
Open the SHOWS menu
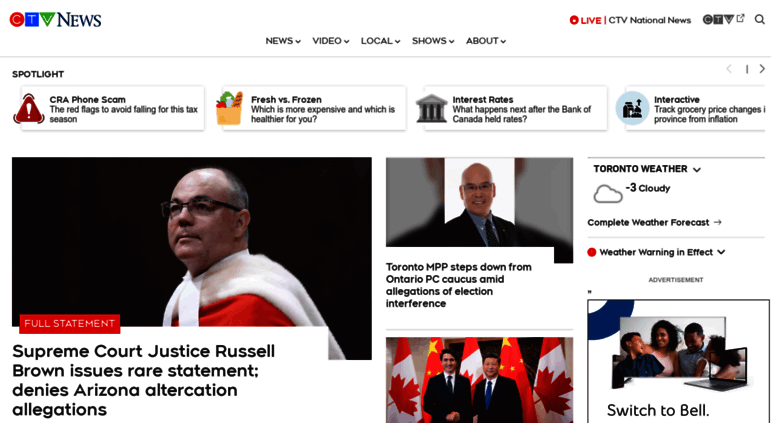pos(433,41)
